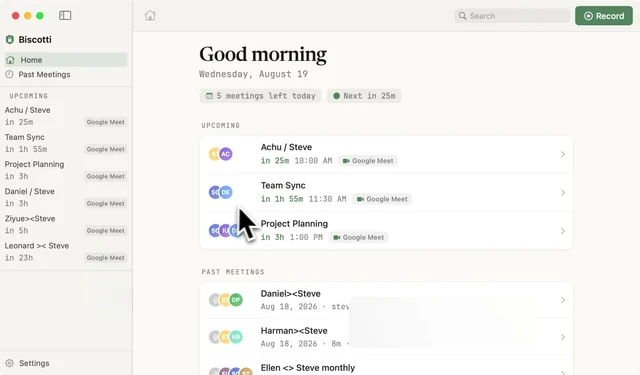Screen dimensions: 640x375
Task: Click green dot in Next in 25m badge
Action: [x=336, y=96]
